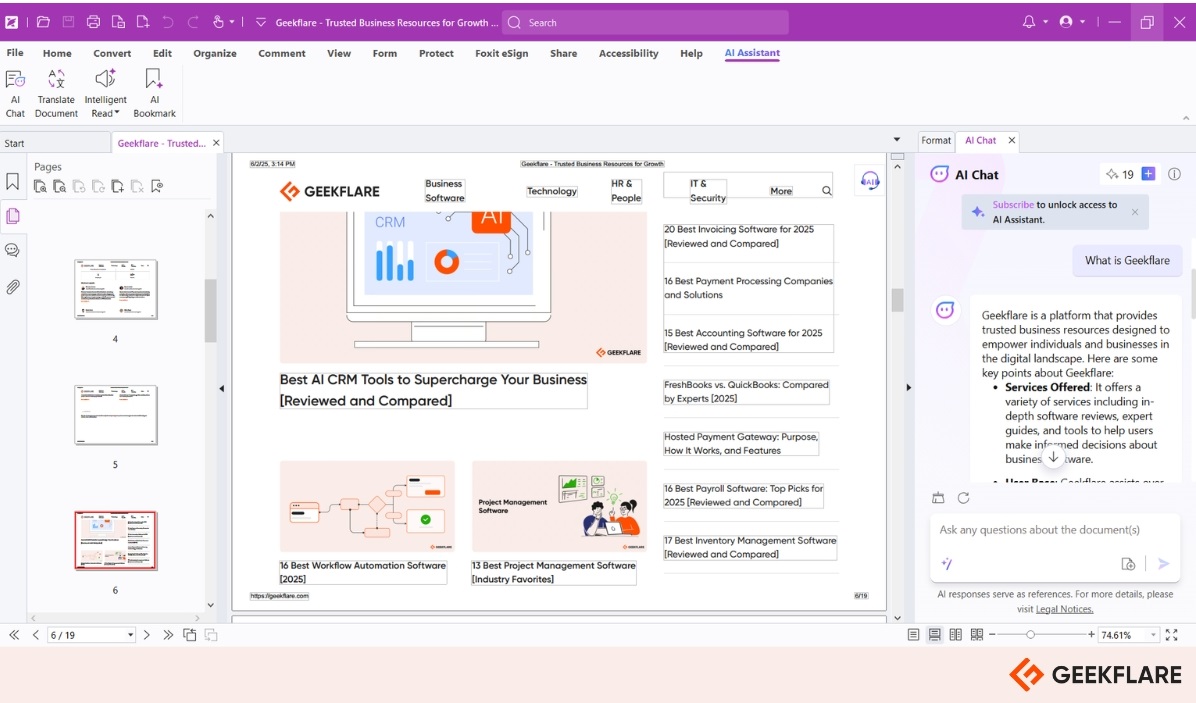
Task: Go to the first page
Action: (x=14, y=634)
